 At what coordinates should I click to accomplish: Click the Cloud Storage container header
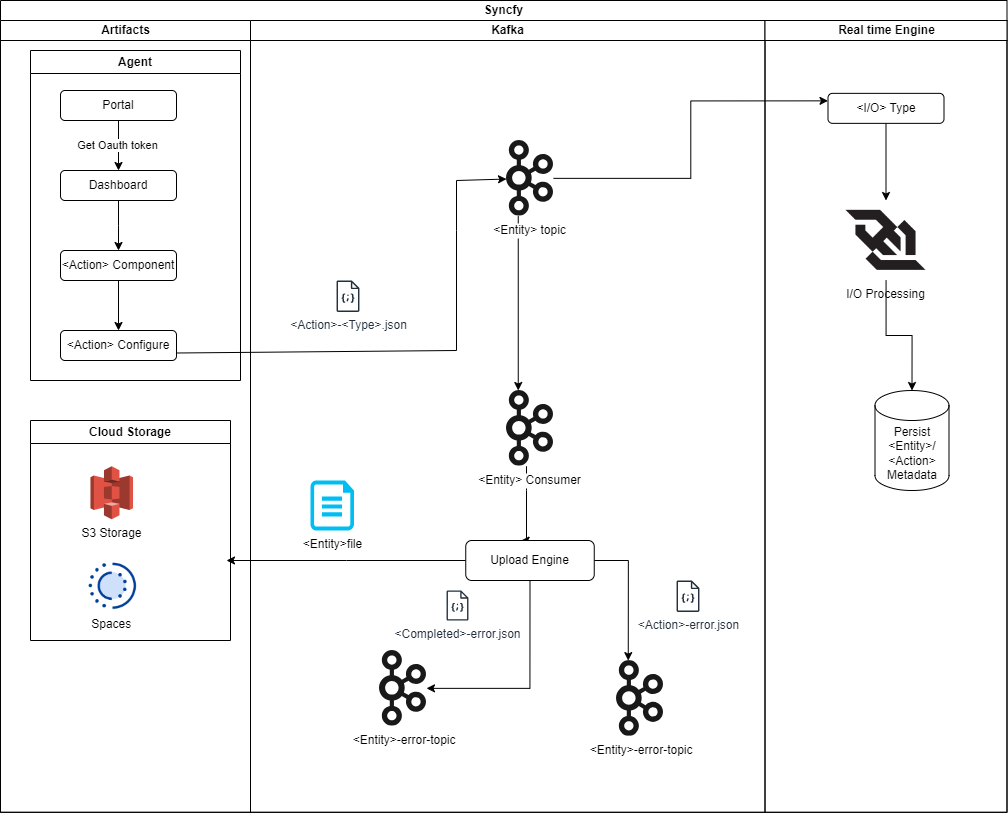point(130,432)
